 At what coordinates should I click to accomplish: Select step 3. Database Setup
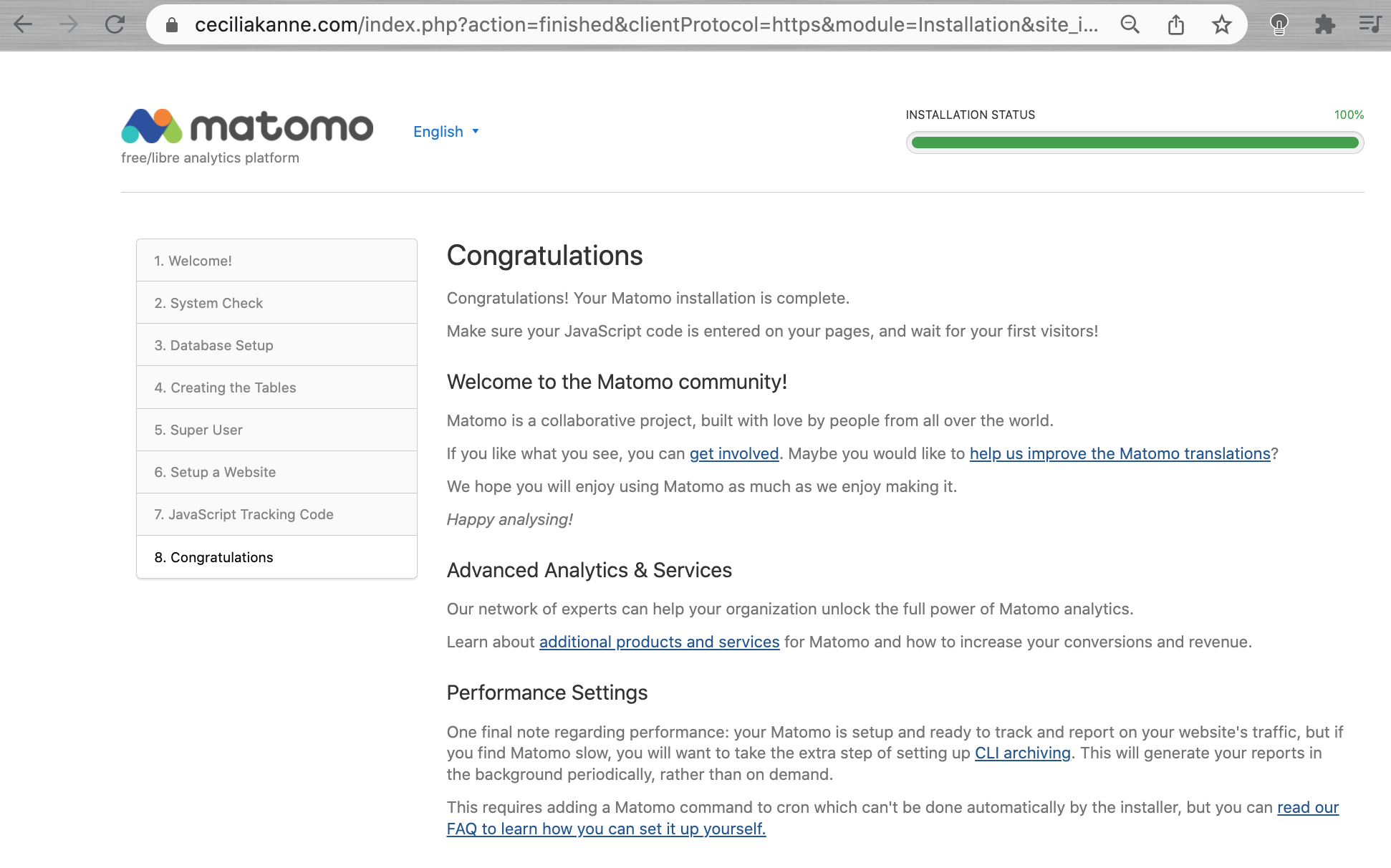pos(276,345)
